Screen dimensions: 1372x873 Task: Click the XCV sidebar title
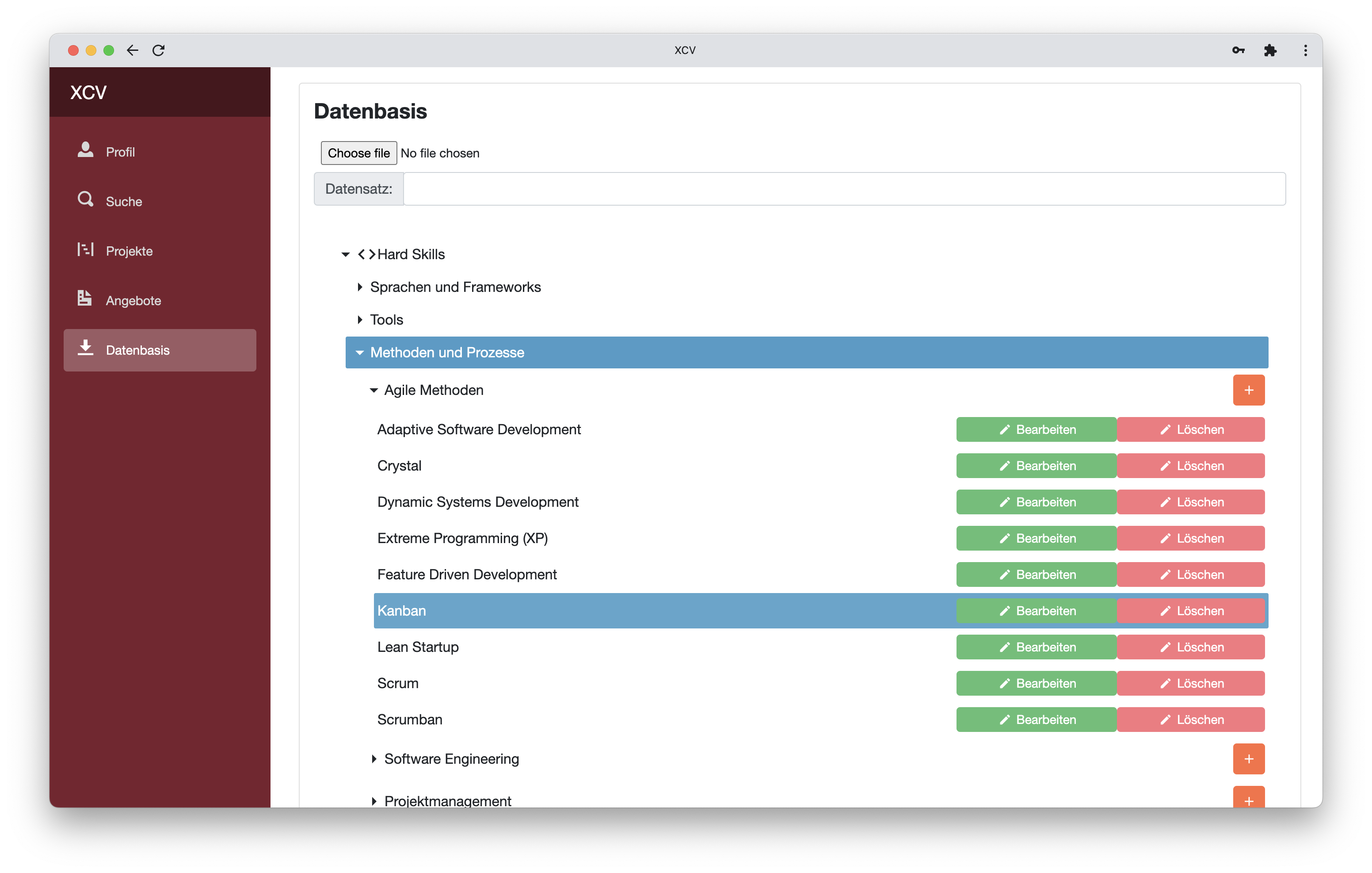point(88,92)
